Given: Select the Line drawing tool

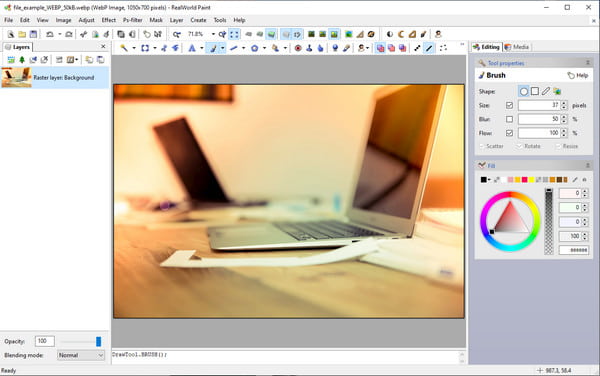Looking at the screenshot, I should [234, 48].
